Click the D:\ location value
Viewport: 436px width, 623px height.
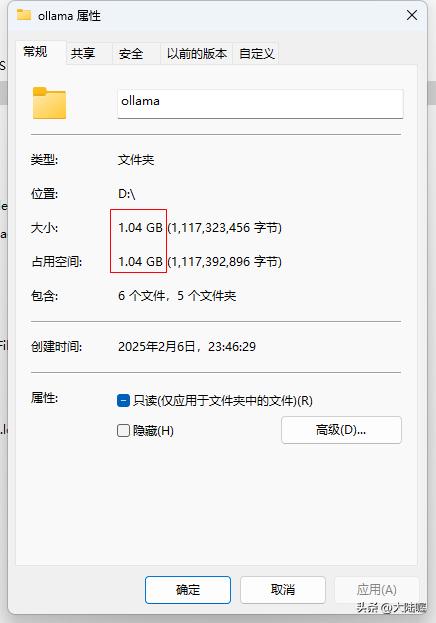click(x=127, y=194)
